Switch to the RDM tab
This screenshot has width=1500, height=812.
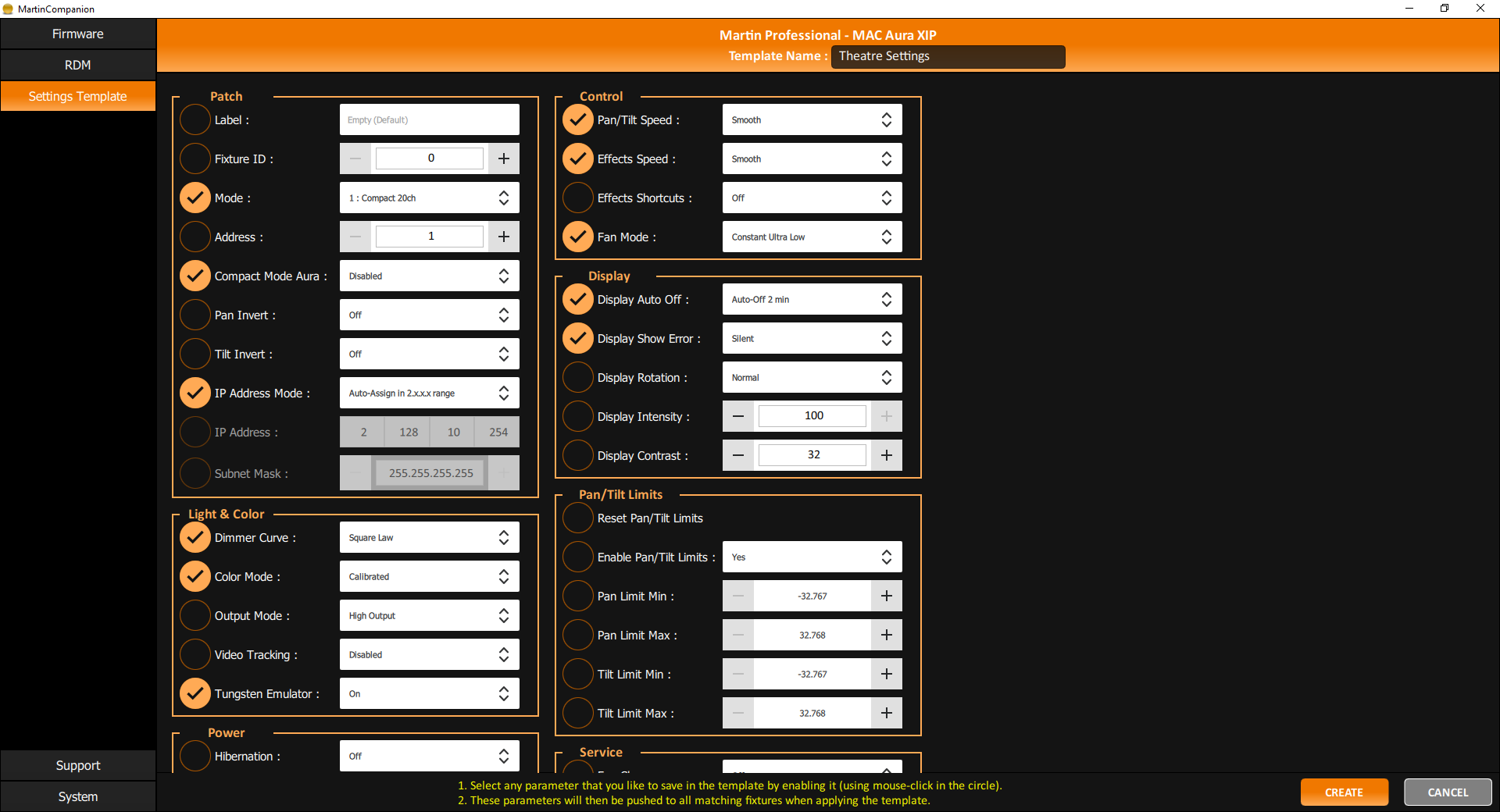(x=77, y=65)
